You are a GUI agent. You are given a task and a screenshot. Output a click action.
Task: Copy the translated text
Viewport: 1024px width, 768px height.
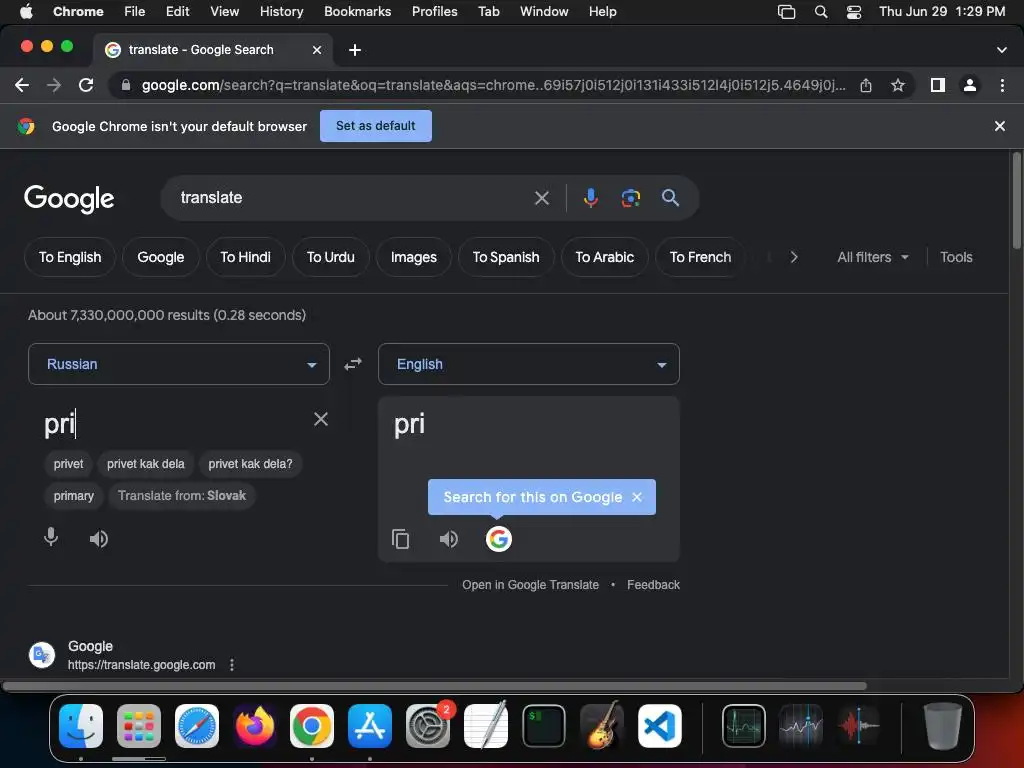point(400,539)
